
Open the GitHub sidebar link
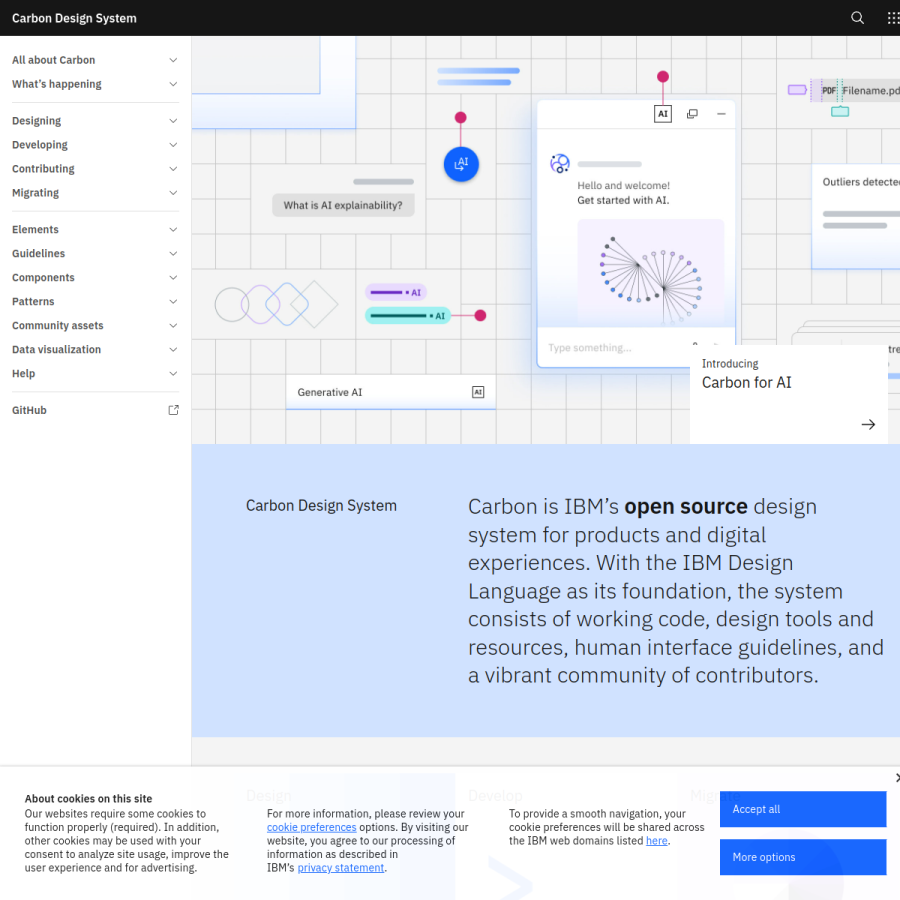pos(95,410)
